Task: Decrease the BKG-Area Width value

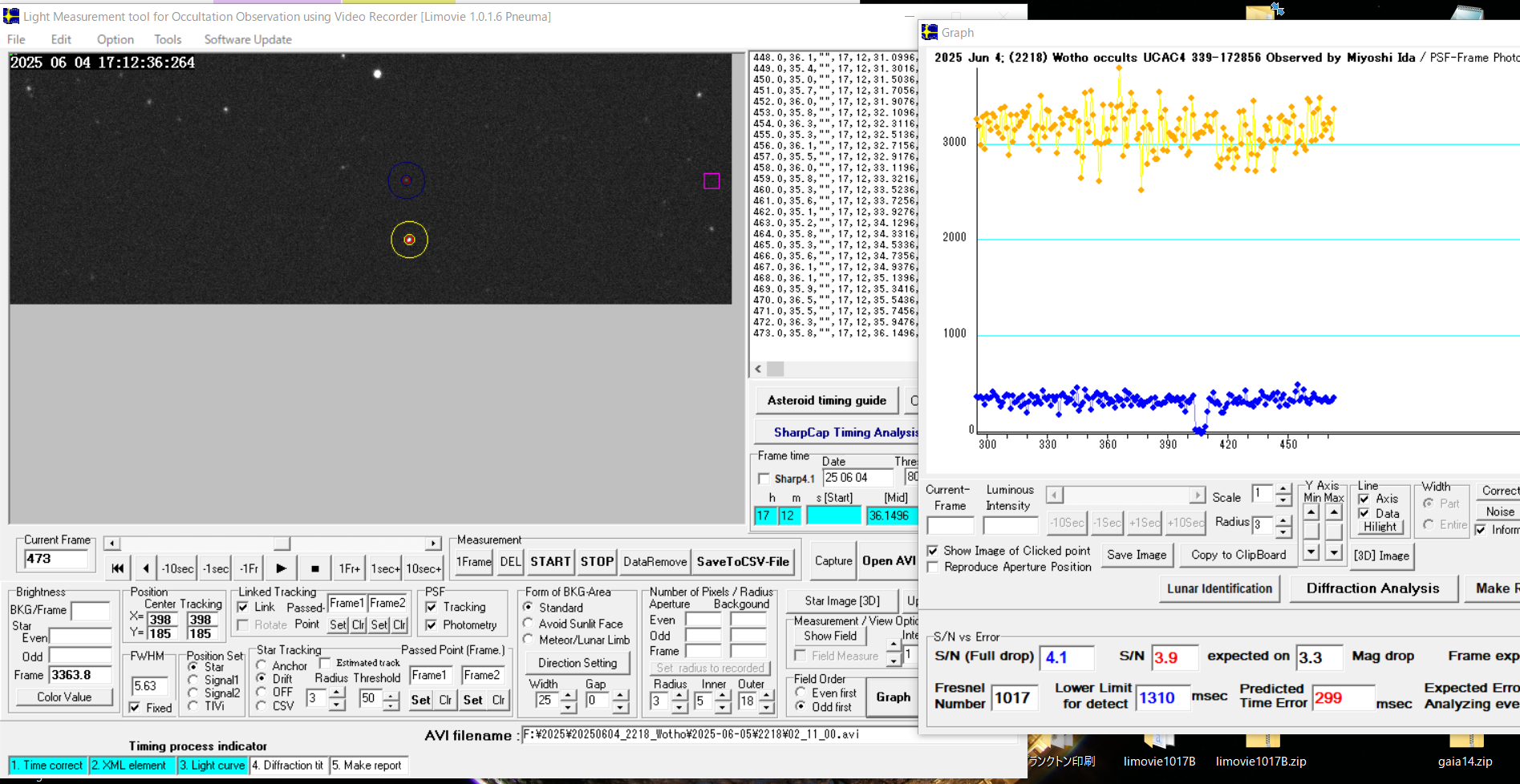Action: point(568,706)
